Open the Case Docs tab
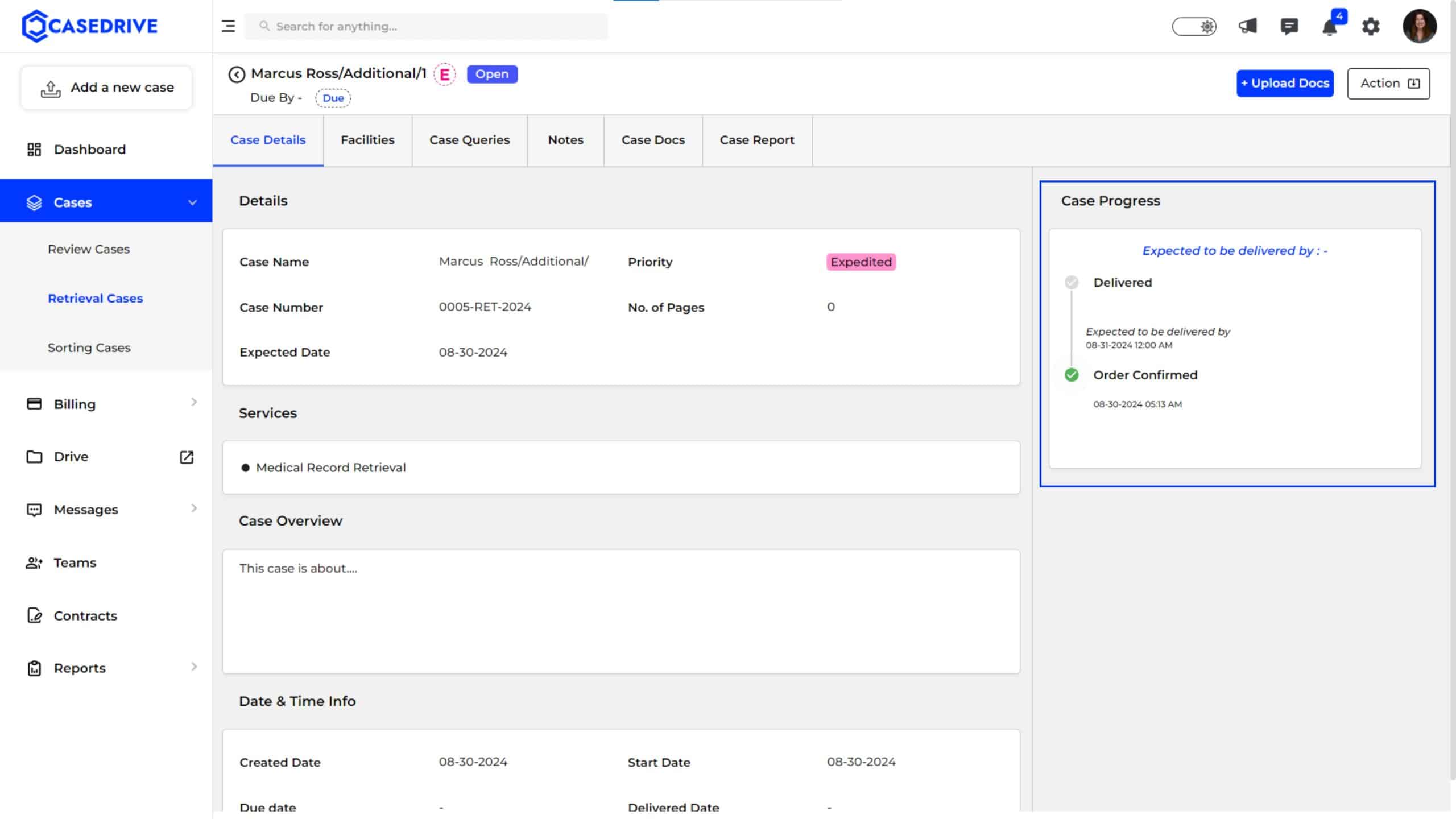 tap(653, 140)
